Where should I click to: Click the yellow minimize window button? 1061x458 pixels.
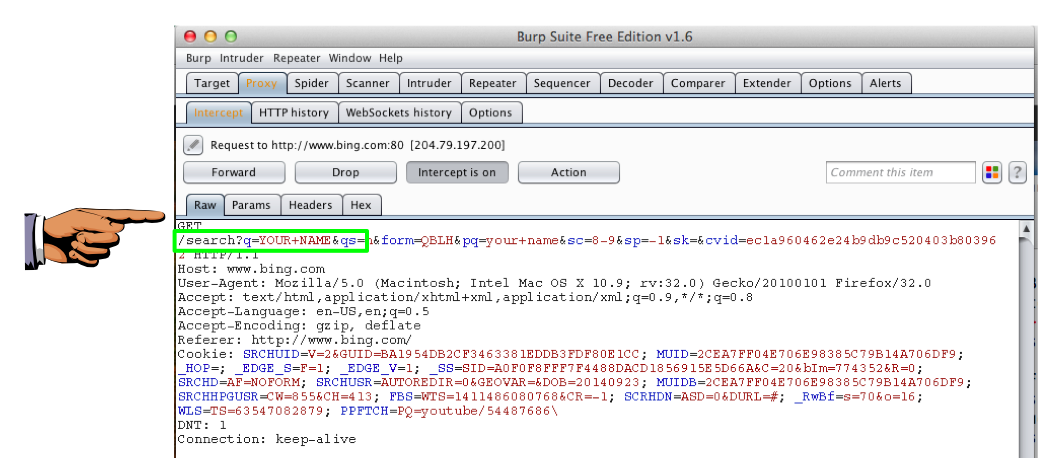point(210,37)
